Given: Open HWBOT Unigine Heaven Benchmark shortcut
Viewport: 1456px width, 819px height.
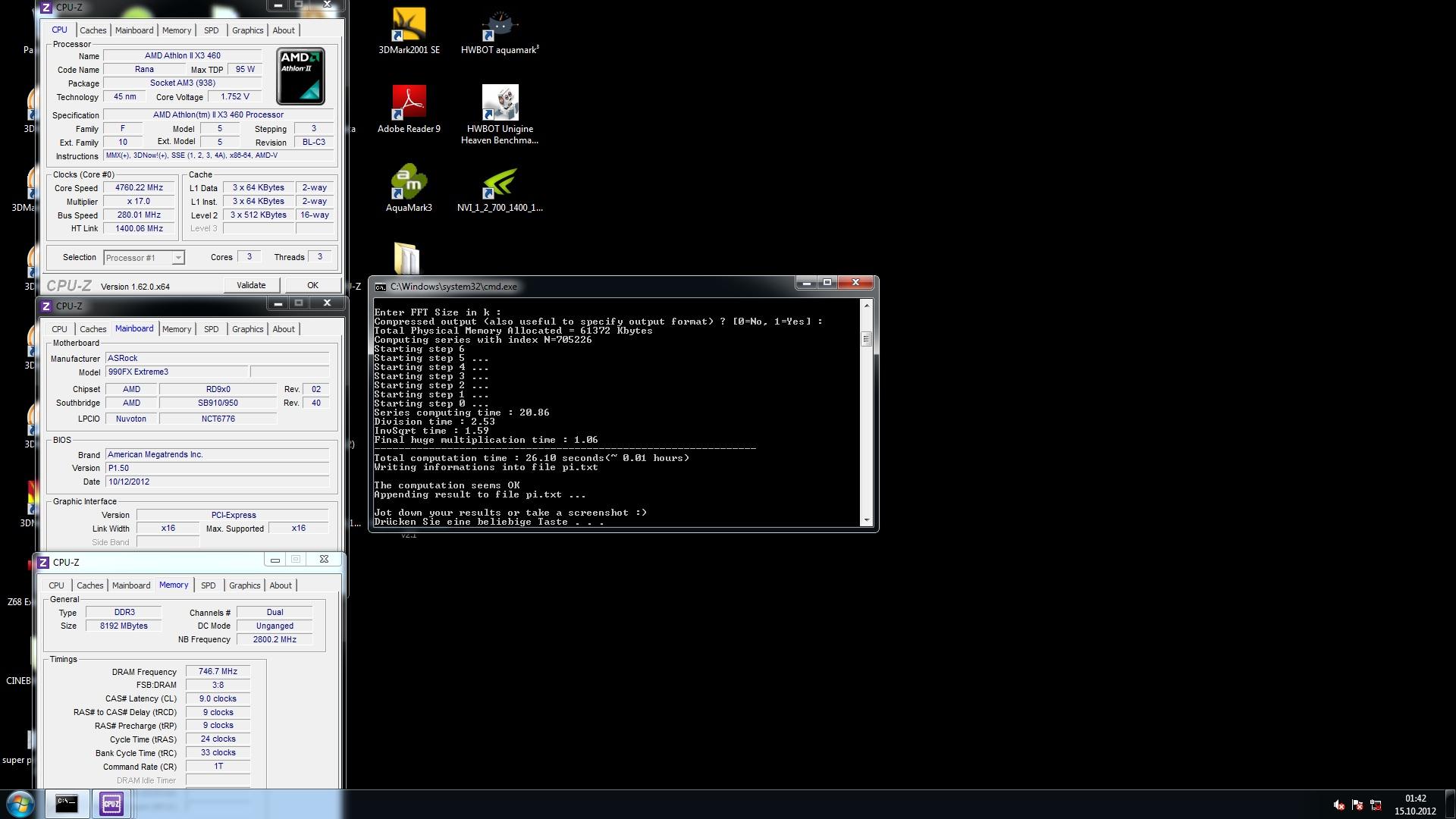Looking at the screenshot, I should 500,114.
